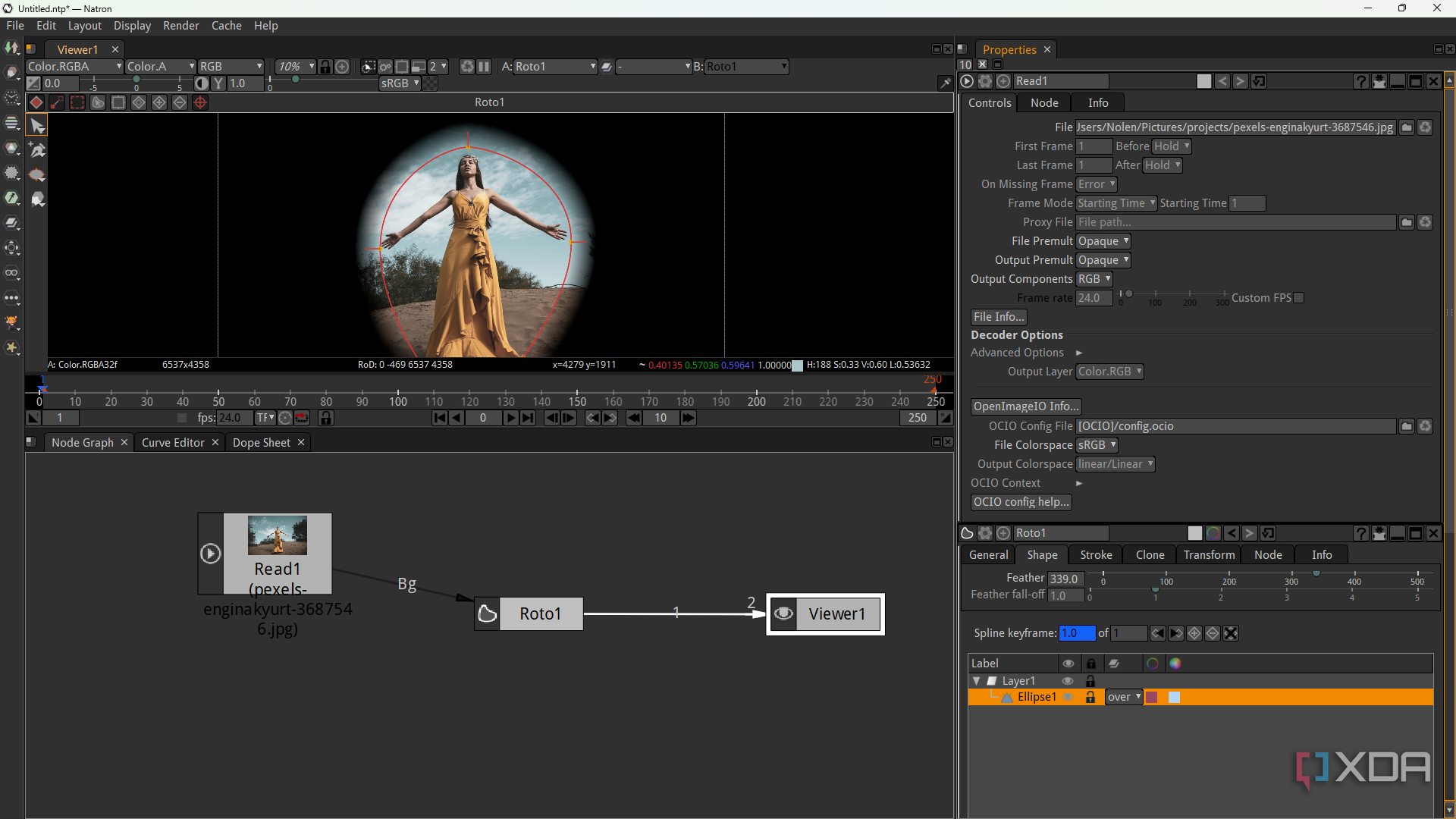Switch to the Dope Sheet tab
1456x819 pixels.
click(261, 442)
